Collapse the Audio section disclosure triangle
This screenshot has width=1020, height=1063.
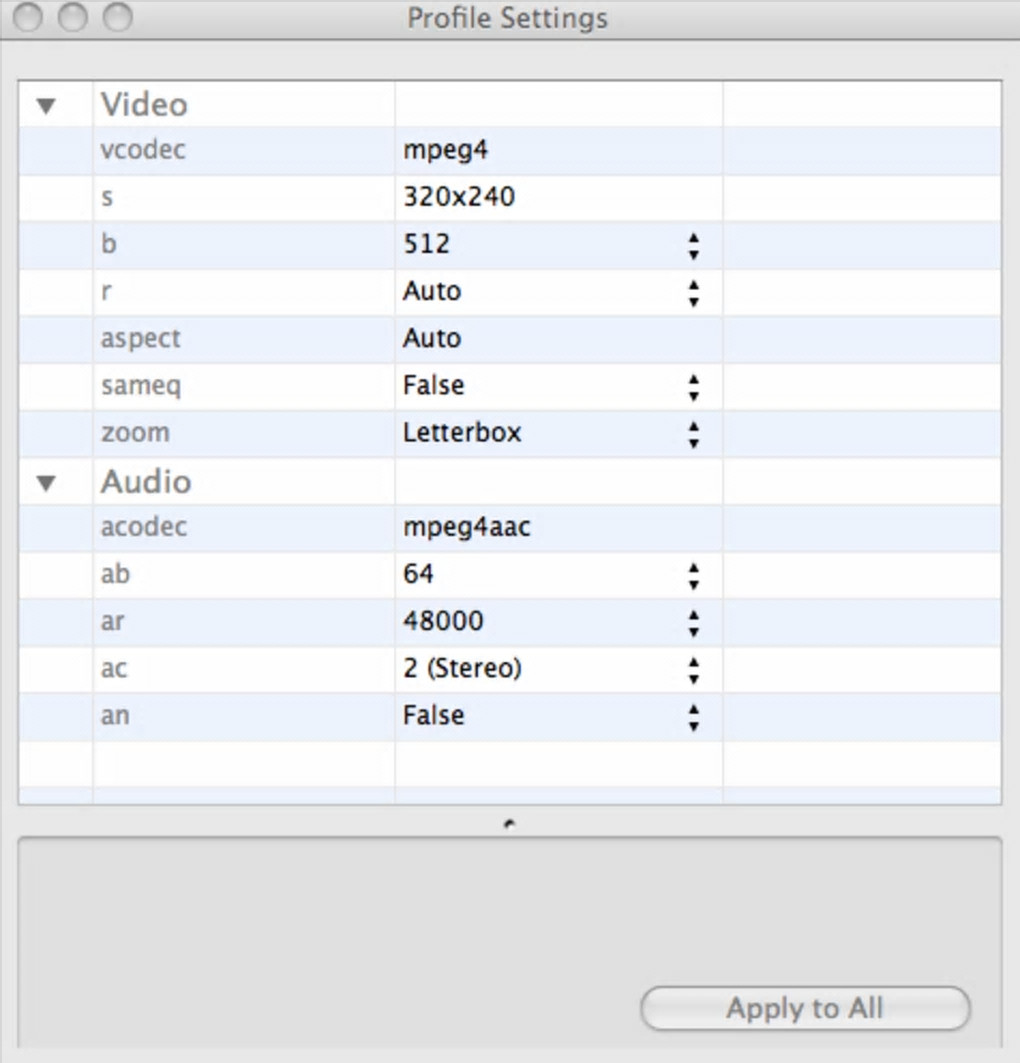[x=46, y=483]
